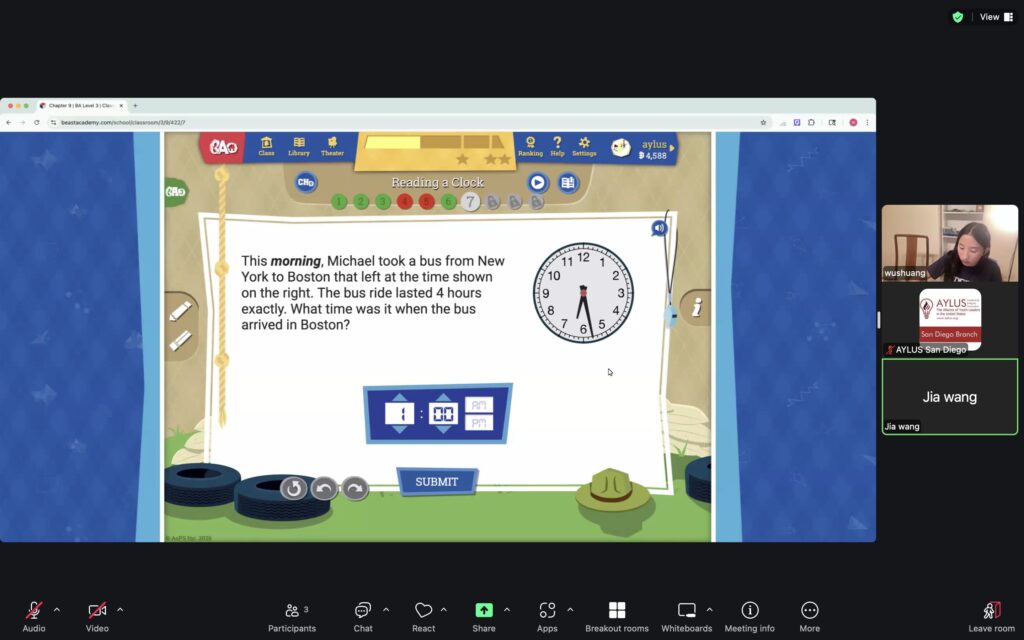The image size is (1024, 640).
Task: Submit the clock answer
Action: pyautogui.click(x=437, y=482)
